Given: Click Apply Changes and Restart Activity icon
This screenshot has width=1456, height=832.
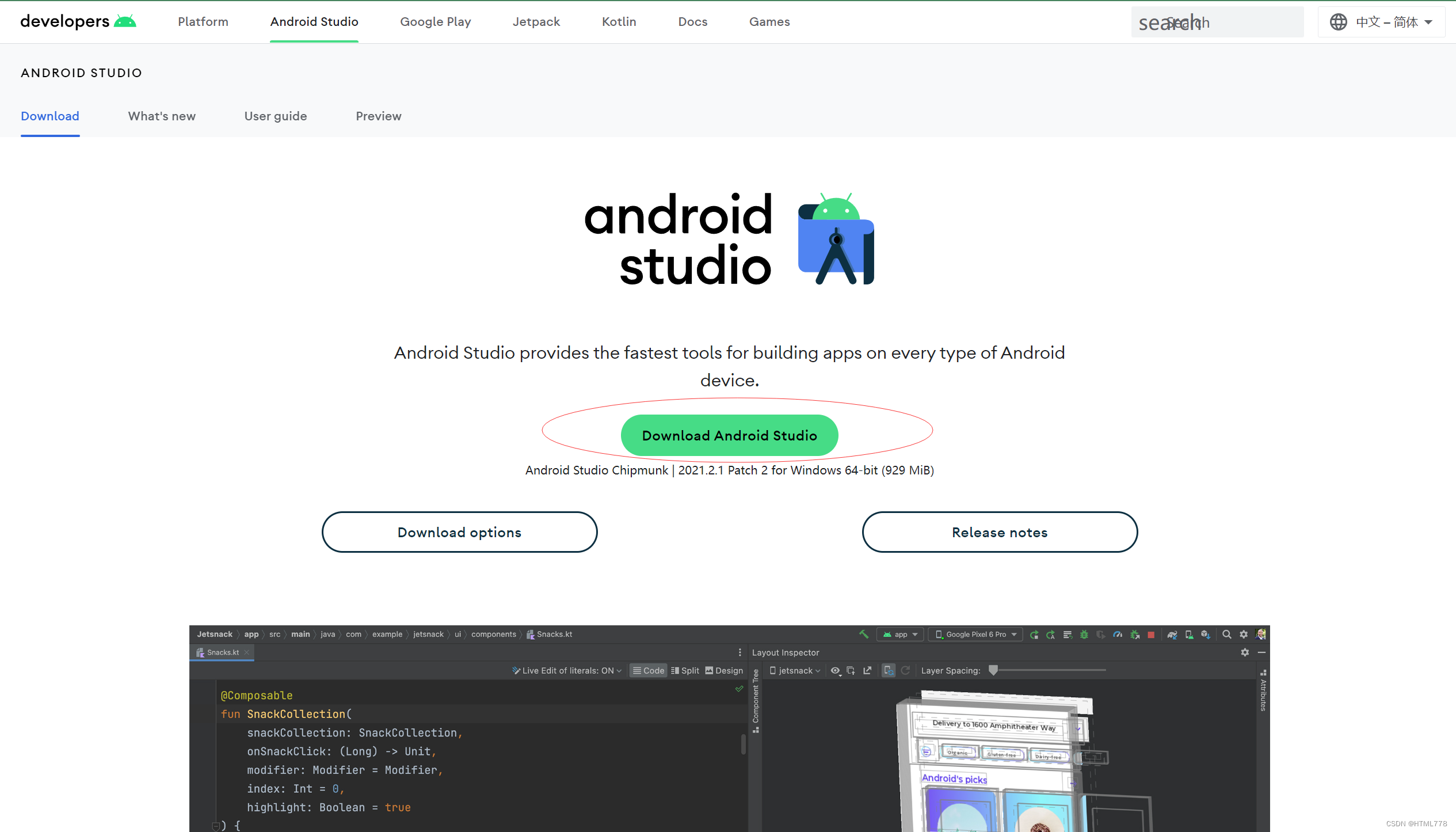Looking at the screenshot, I should point(1051,635).
